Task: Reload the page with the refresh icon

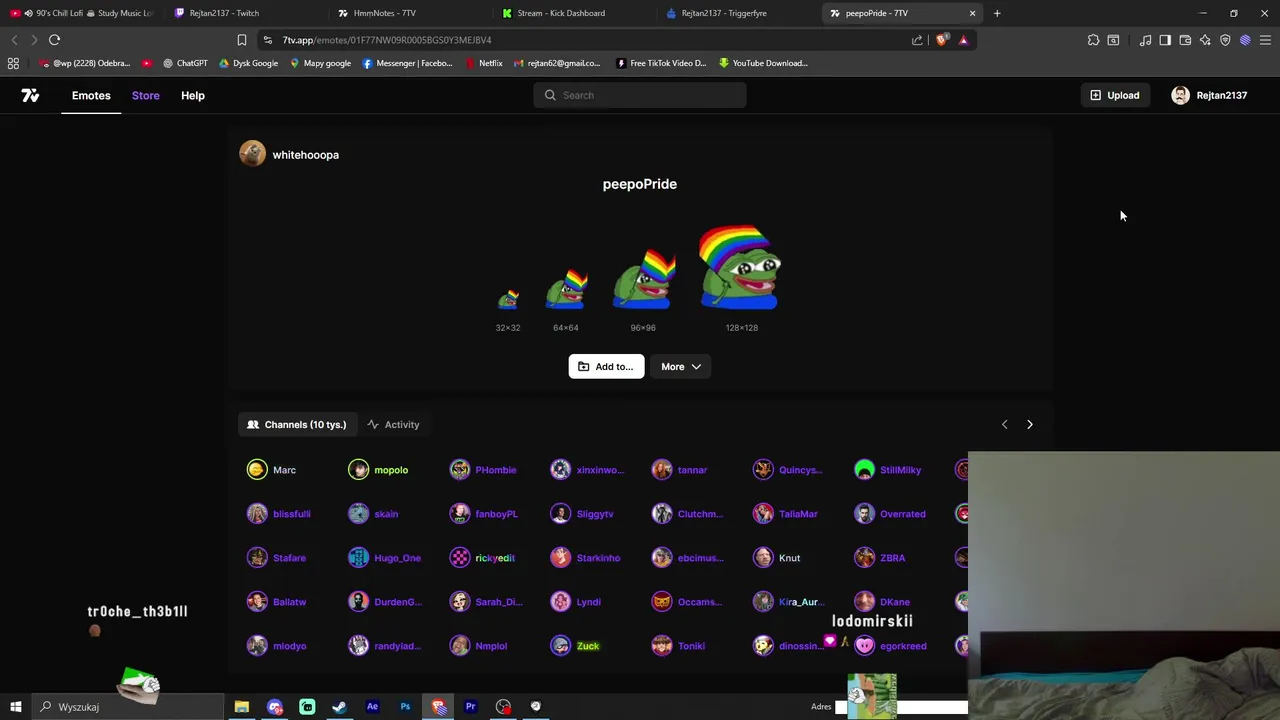Action: coord(55,40)
